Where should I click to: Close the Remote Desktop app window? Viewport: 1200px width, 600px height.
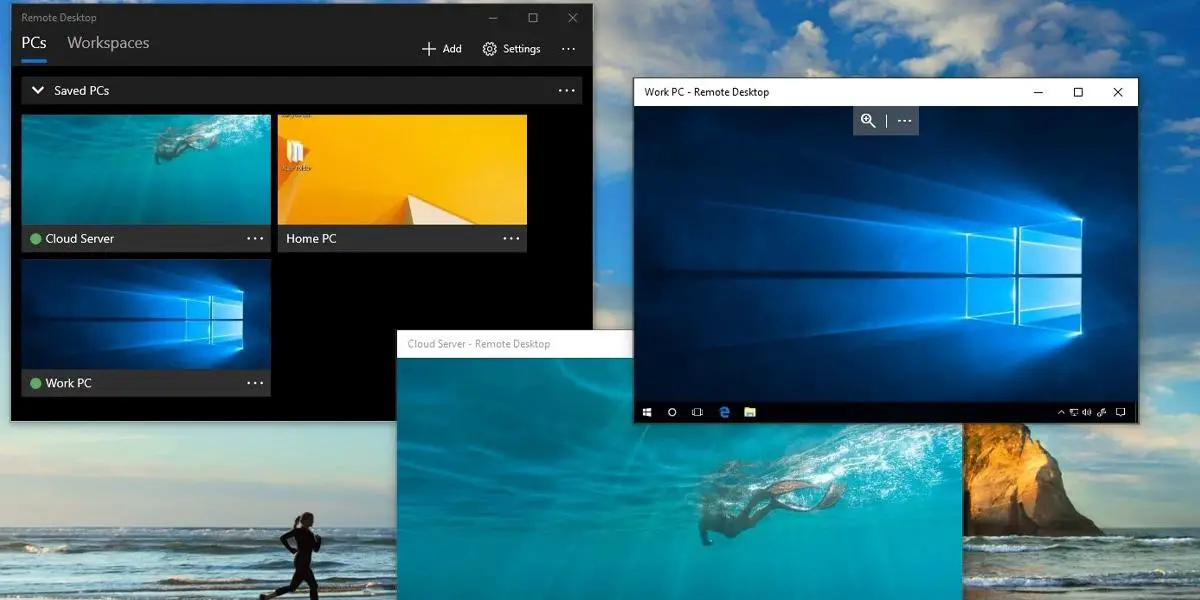(x=573, y=18)
